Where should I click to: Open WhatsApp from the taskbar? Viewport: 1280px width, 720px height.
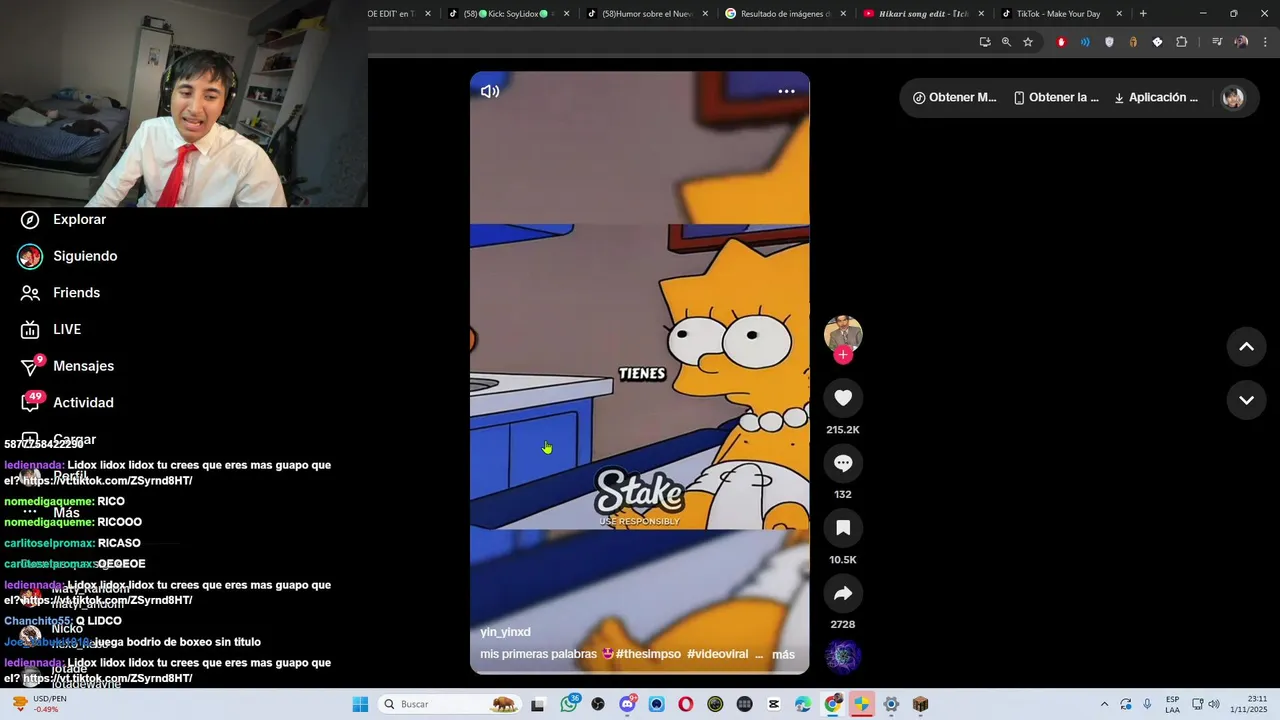569,704
